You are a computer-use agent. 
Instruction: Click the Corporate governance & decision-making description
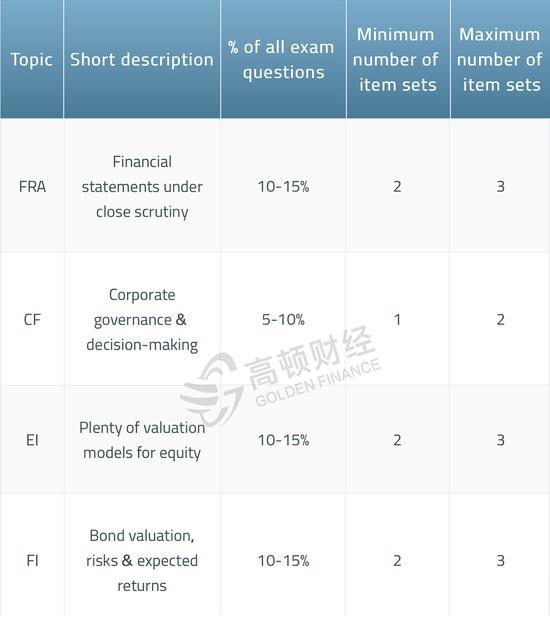[142, 320]
